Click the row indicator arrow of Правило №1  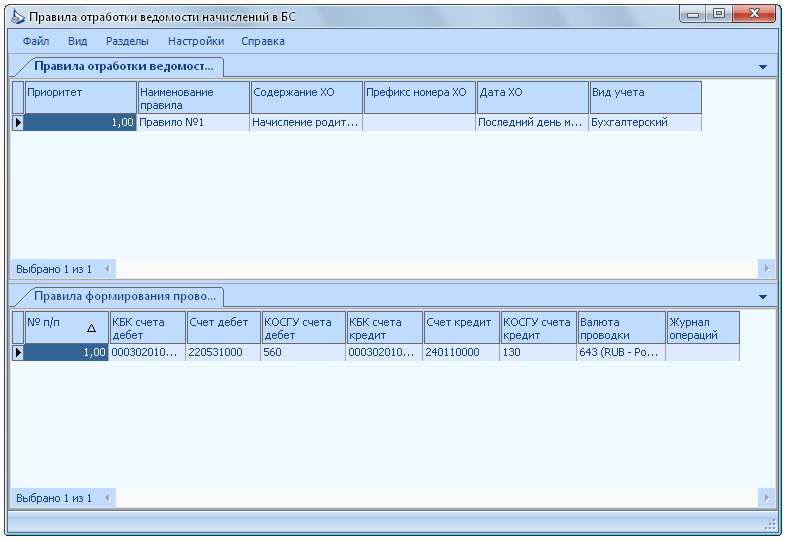pyautogui.click(x=18, y=122)
